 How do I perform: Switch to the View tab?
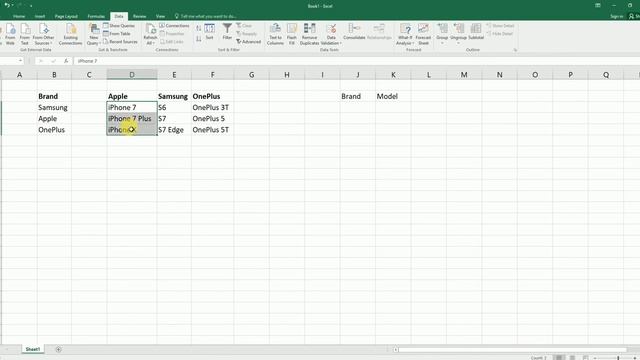[160, 16]
